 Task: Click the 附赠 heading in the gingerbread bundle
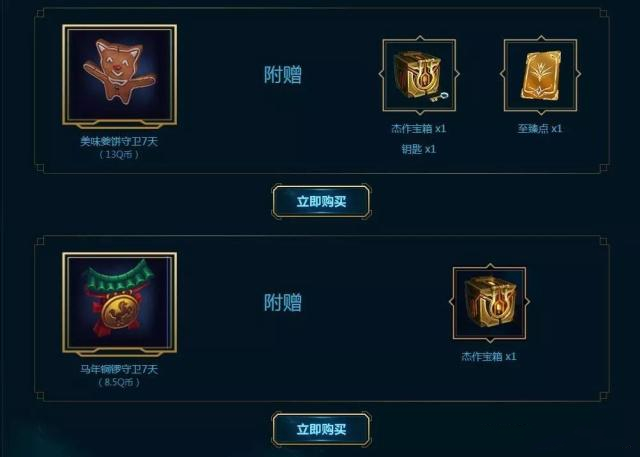pyautogui.click(x=283, y=75)
